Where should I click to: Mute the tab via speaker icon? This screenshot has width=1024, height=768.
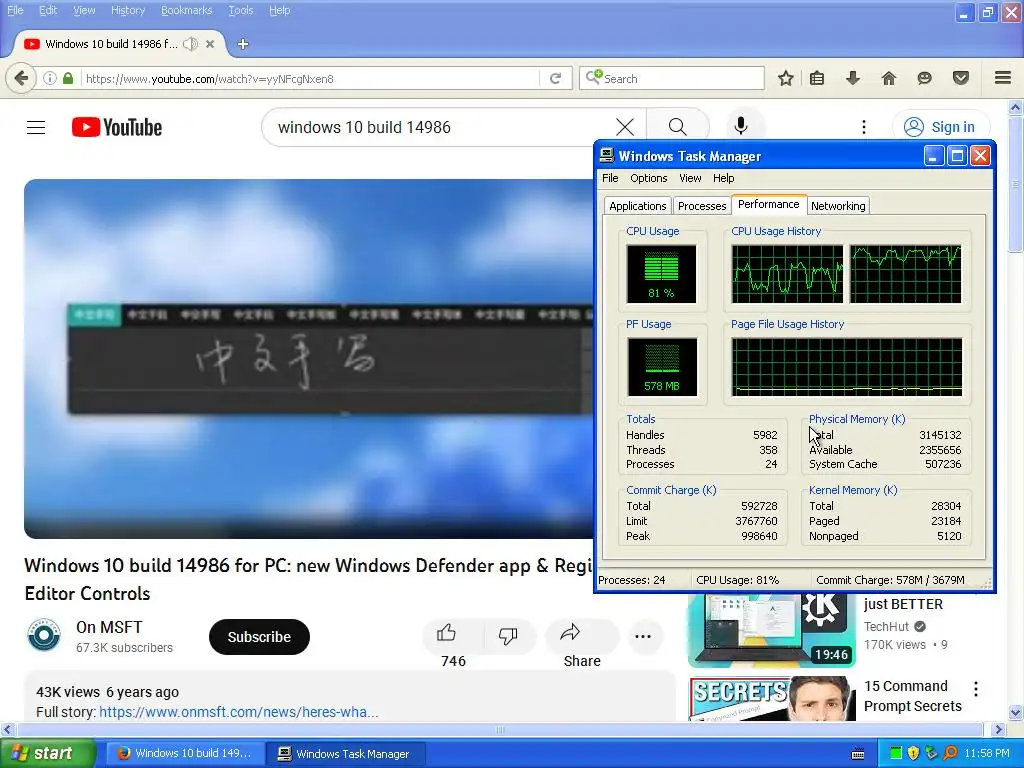[x=190, y=44]
